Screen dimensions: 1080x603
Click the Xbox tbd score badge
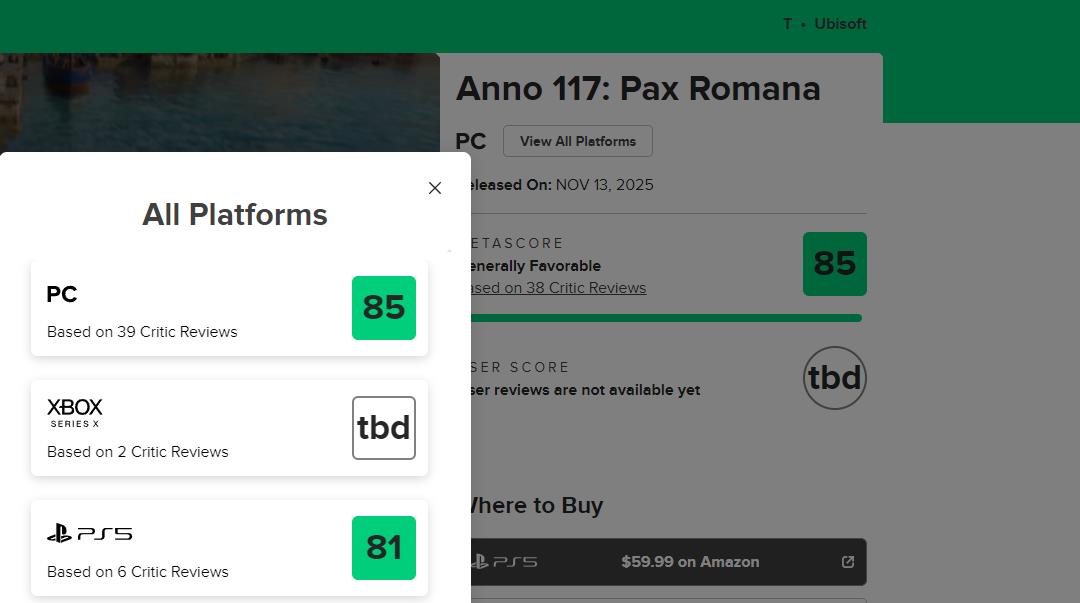pos(384,428)
